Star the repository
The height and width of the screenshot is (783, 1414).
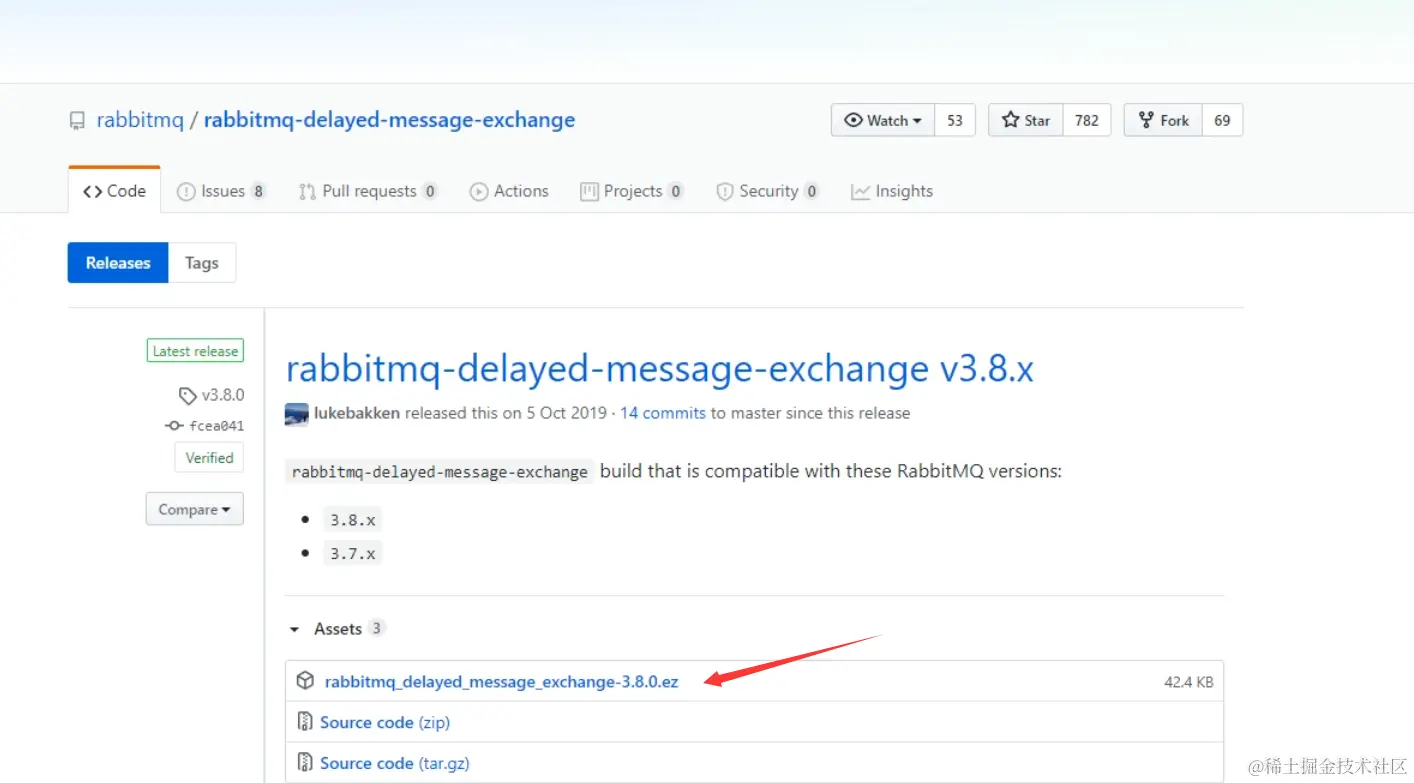1026,120
